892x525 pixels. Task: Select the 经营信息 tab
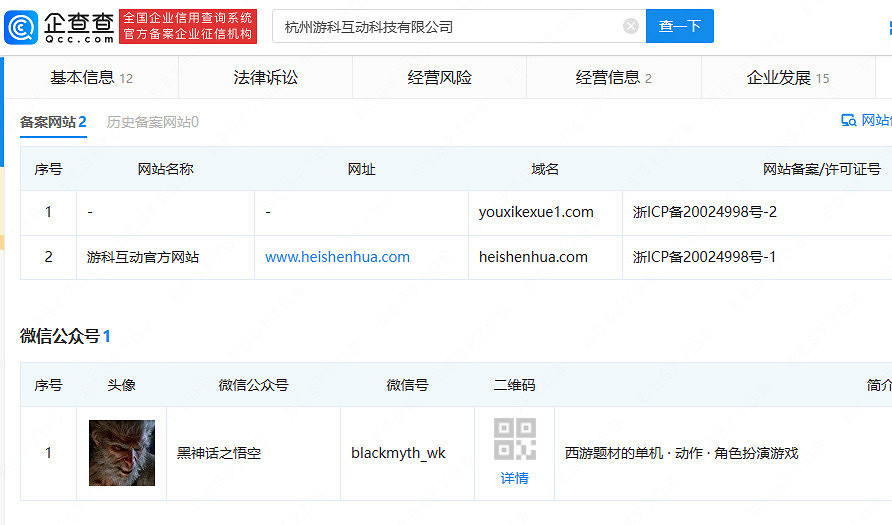[613, 78]
